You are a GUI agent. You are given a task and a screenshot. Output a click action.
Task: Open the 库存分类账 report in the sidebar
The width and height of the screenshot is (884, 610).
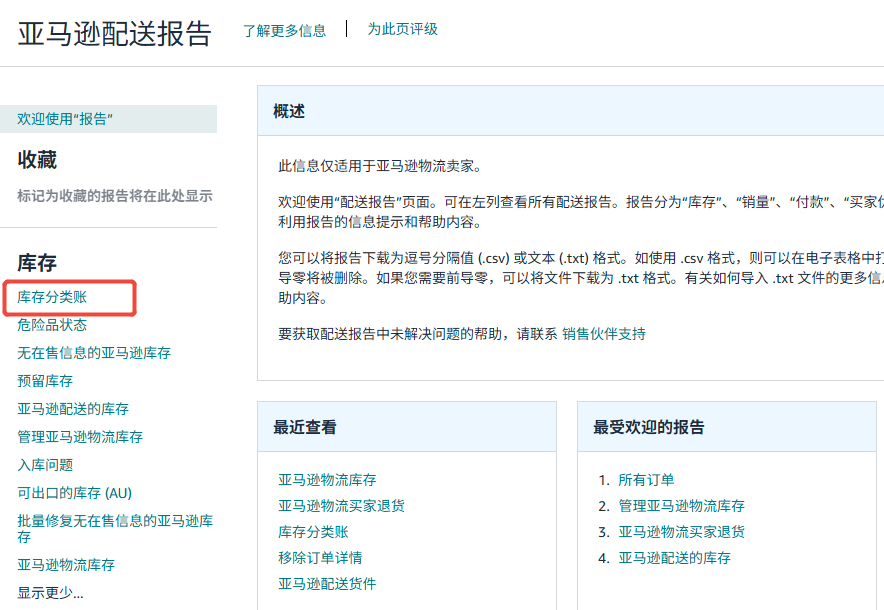(x=52, y=297)
